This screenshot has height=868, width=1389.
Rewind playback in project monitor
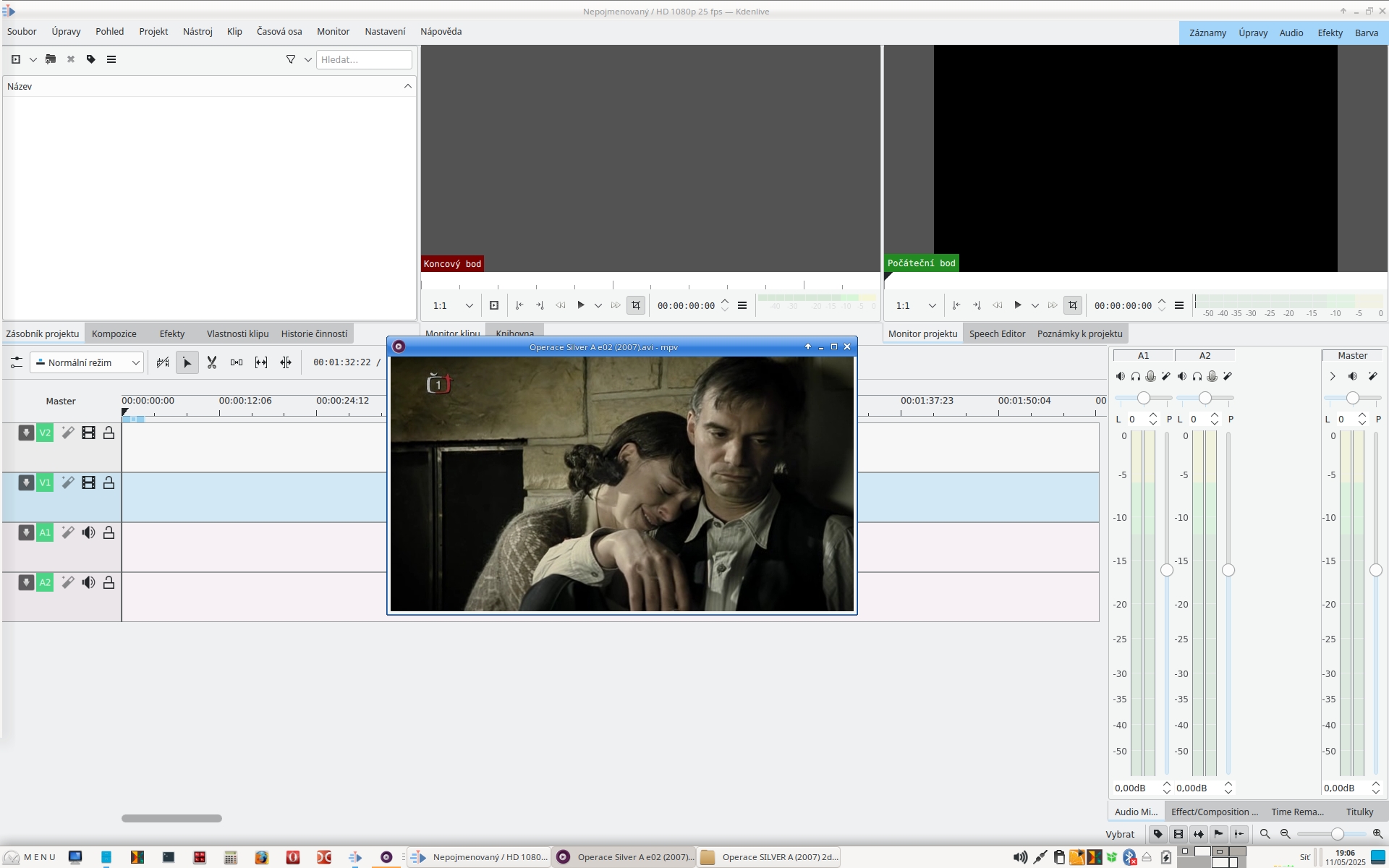998,305
